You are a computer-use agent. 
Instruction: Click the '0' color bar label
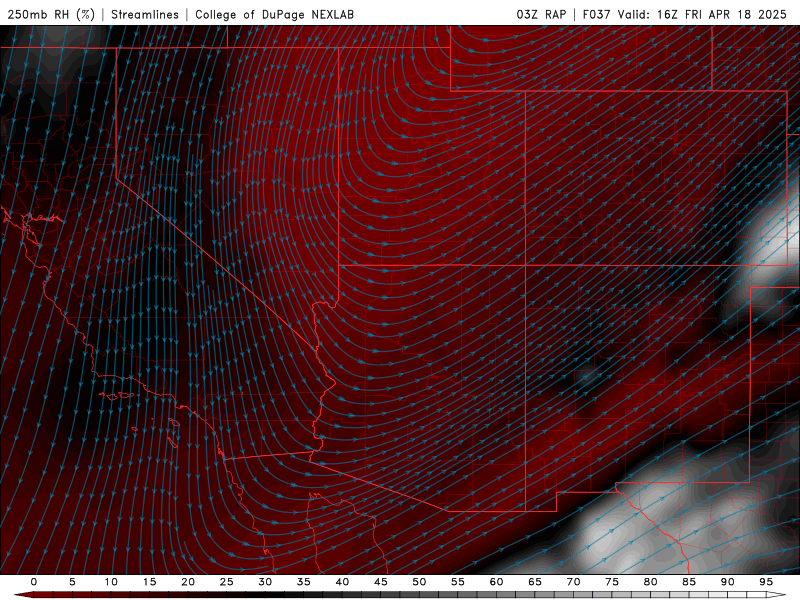pyautogui.click(x=34, y=582)
